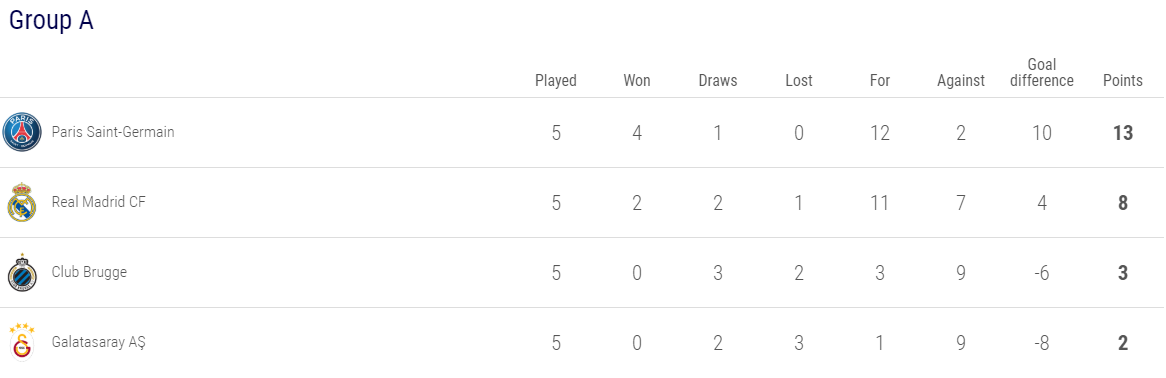Open the Galatasaray AŞ team link
The width and height of the screenshot is (1166, 378).
pos(99,342)
